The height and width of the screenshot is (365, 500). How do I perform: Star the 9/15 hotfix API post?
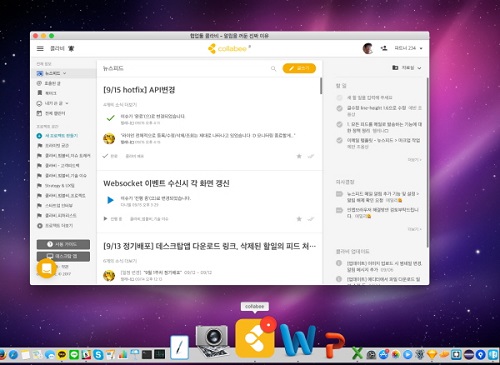pos(299,156)
